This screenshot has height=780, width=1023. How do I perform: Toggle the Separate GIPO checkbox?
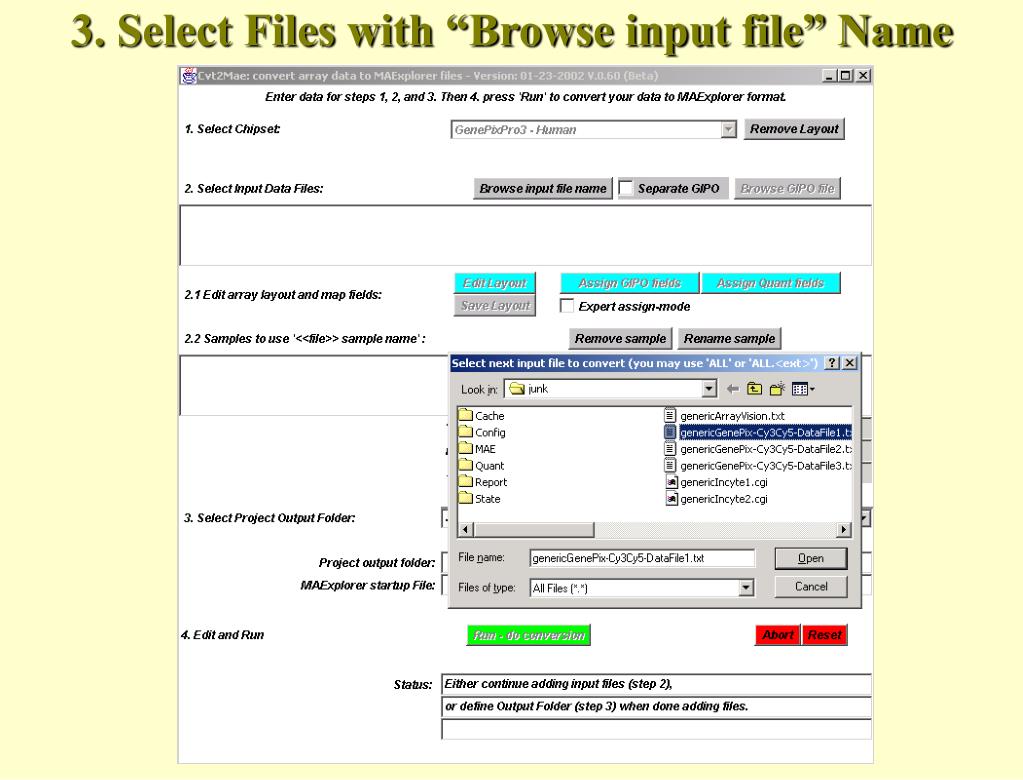click(626, 188)
